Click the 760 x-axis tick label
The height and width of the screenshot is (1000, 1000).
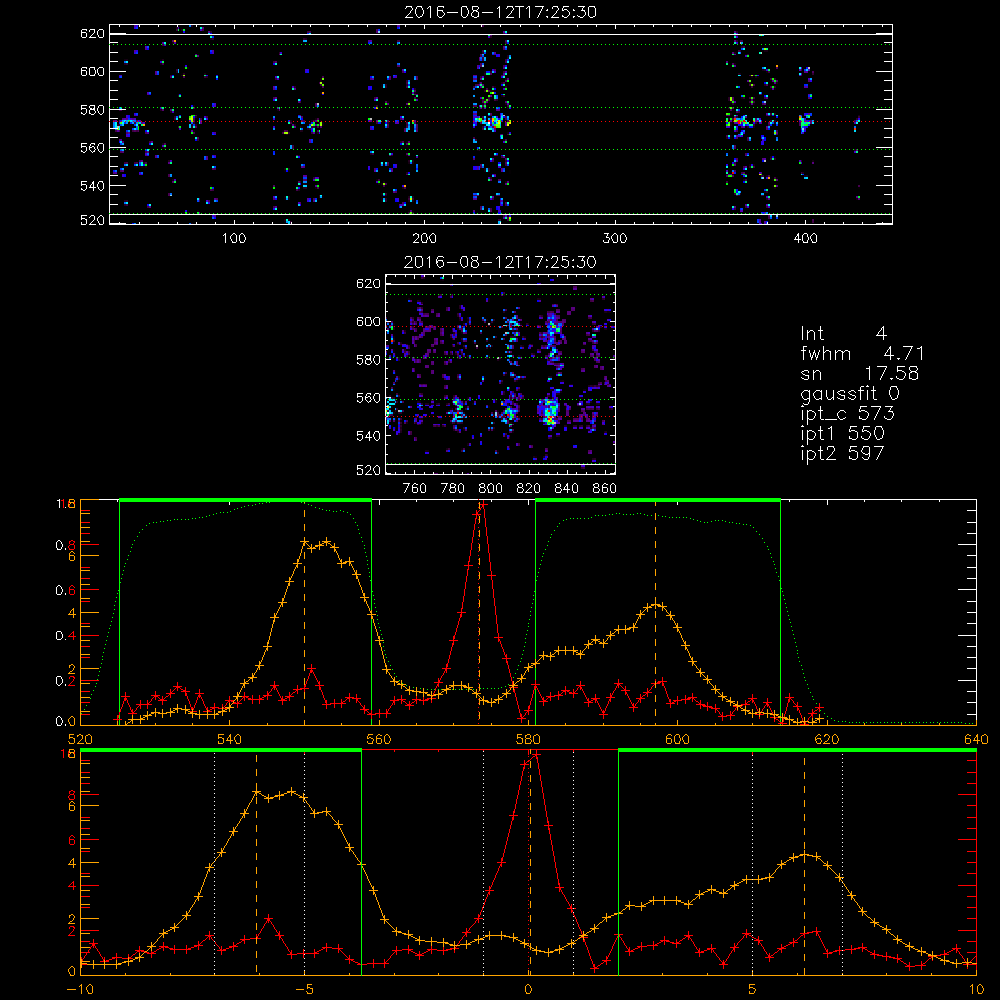[x=415, y=489]
